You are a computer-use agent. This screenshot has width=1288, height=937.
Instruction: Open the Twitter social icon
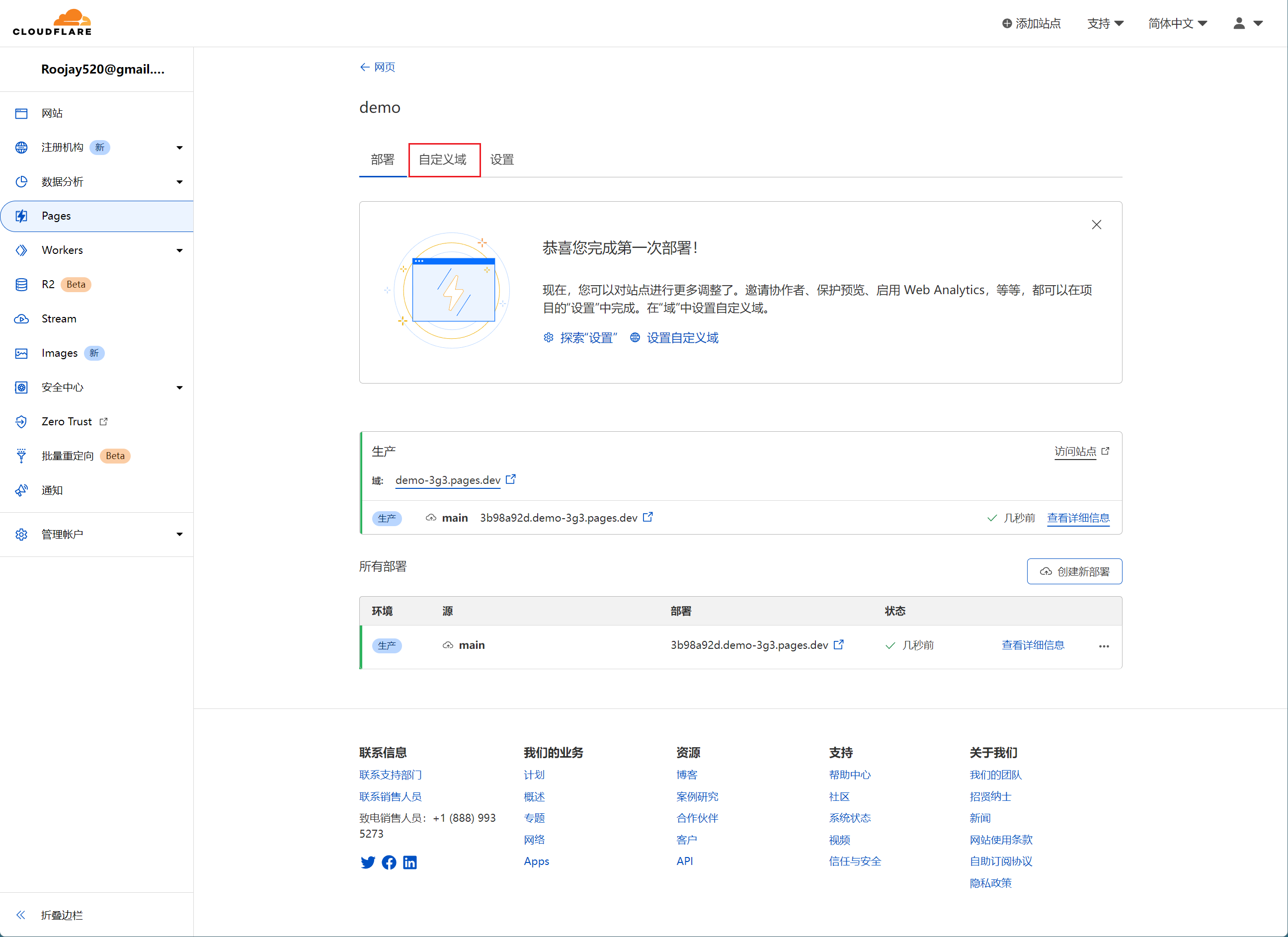(368, 862)
